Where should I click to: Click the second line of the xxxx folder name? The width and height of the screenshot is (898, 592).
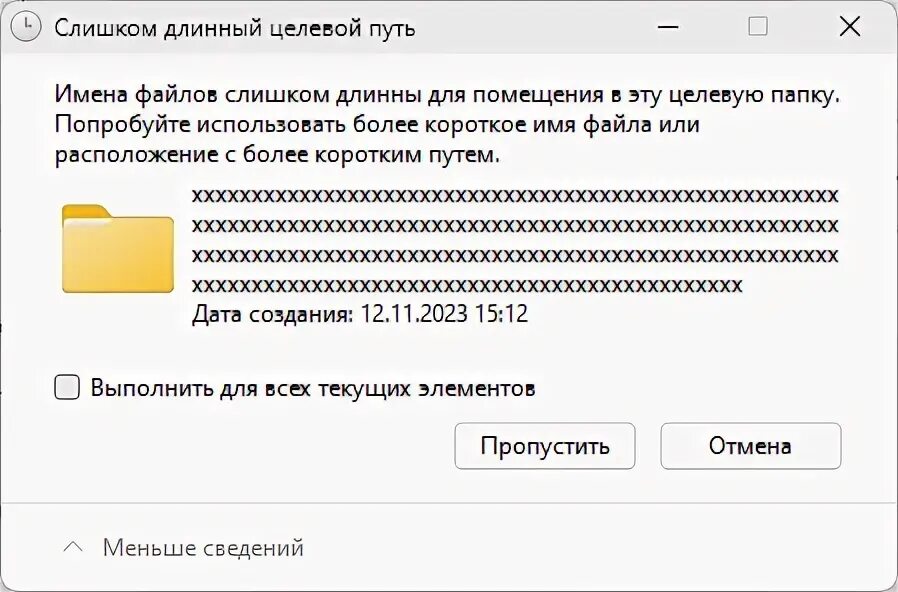[514, 225]
